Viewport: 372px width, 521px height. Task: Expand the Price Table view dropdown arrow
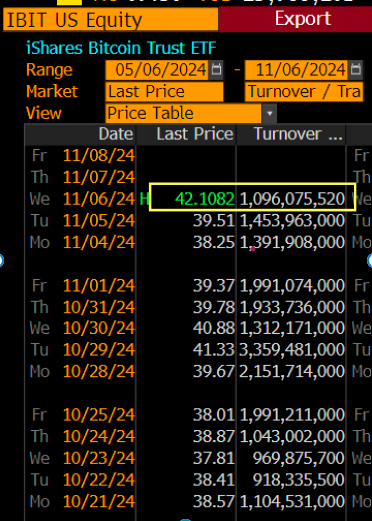[x=269, y=113]
